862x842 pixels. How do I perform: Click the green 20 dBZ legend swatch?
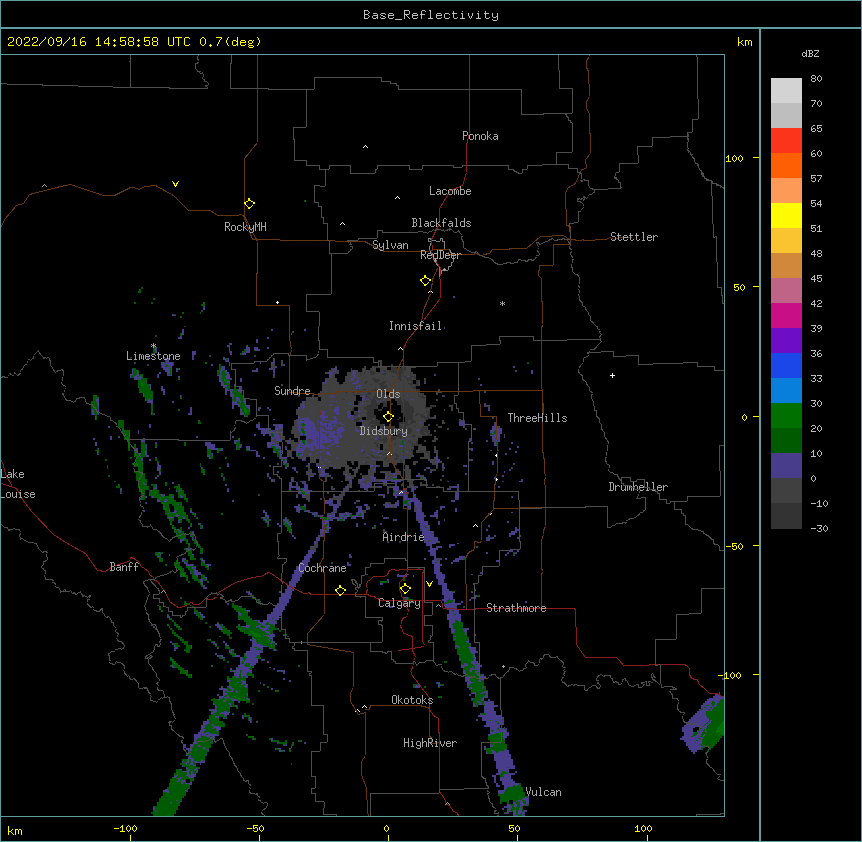click(x=786, y=416)
